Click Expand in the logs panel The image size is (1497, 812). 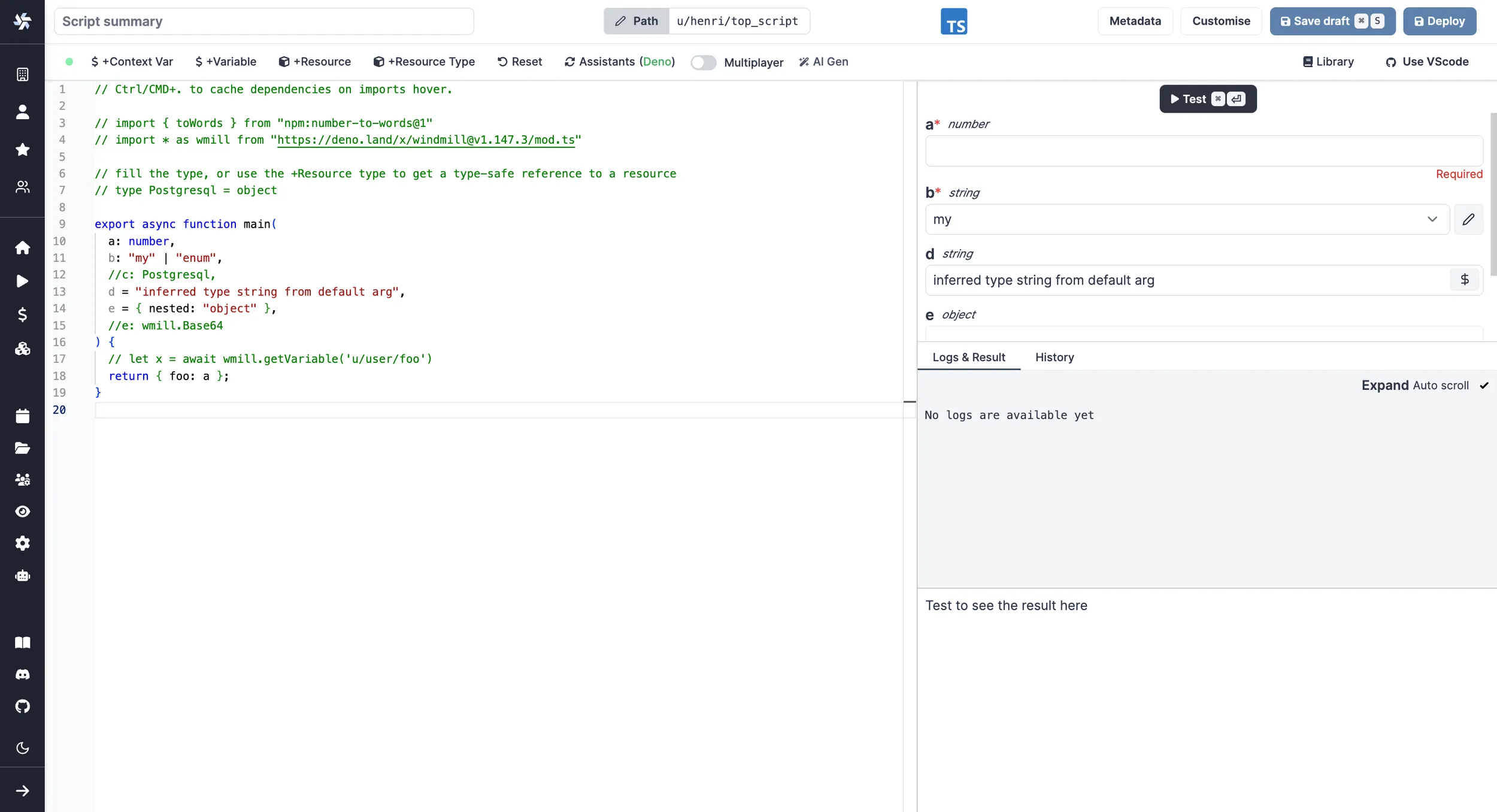(1384, 386)
